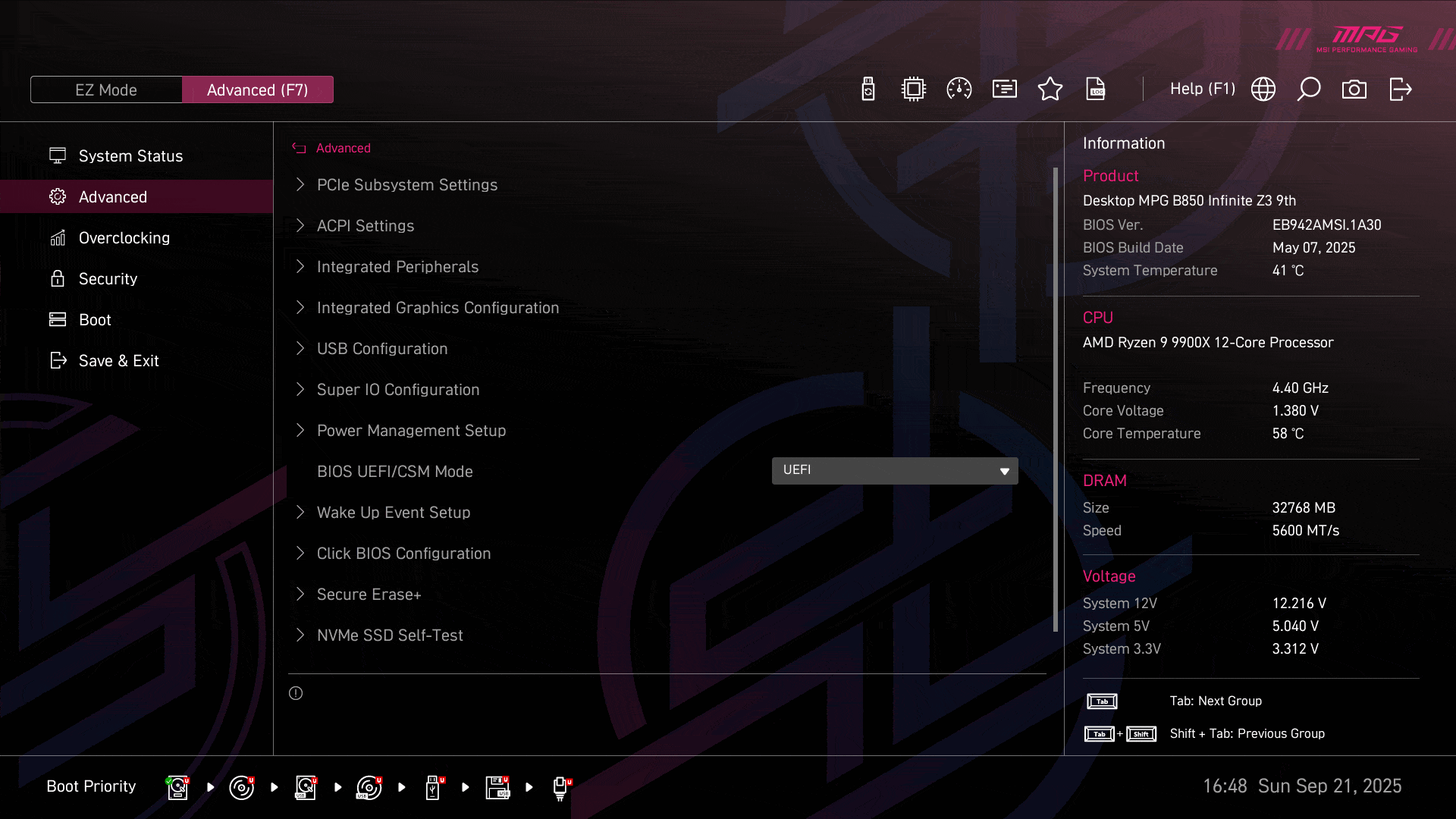This screenshot has height=819, width=1456.
Task: Open the search magnifier icon
Action: click(1309, 89)
